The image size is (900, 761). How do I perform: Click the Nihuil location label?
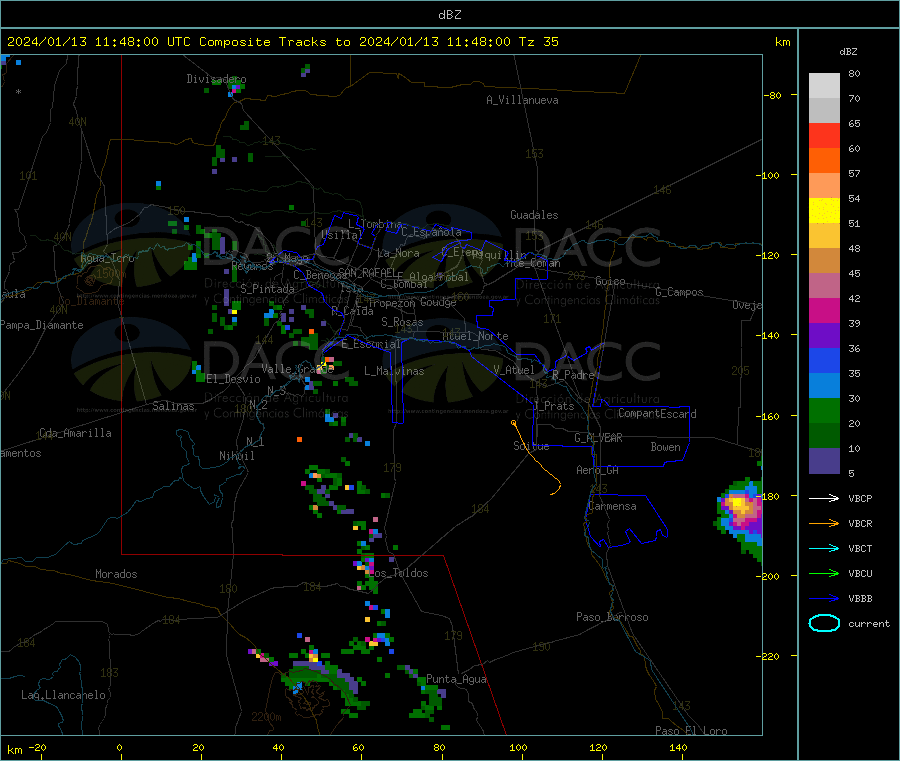point(236,456)
